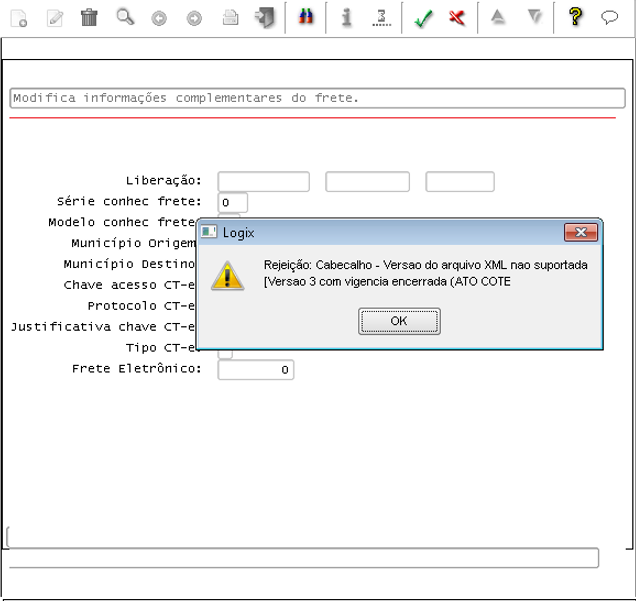
Task: Click the 'Frete Eletrônico:' label
Action: pos(137,369)
